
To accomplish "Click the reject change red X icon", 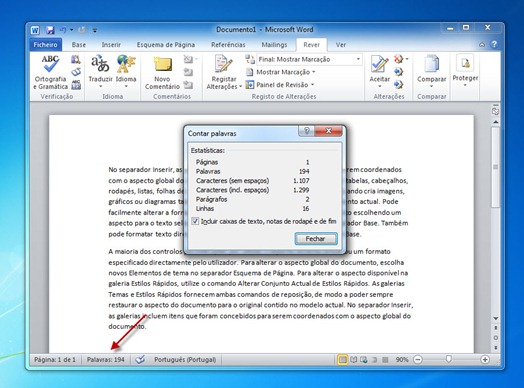I will 398,59.
